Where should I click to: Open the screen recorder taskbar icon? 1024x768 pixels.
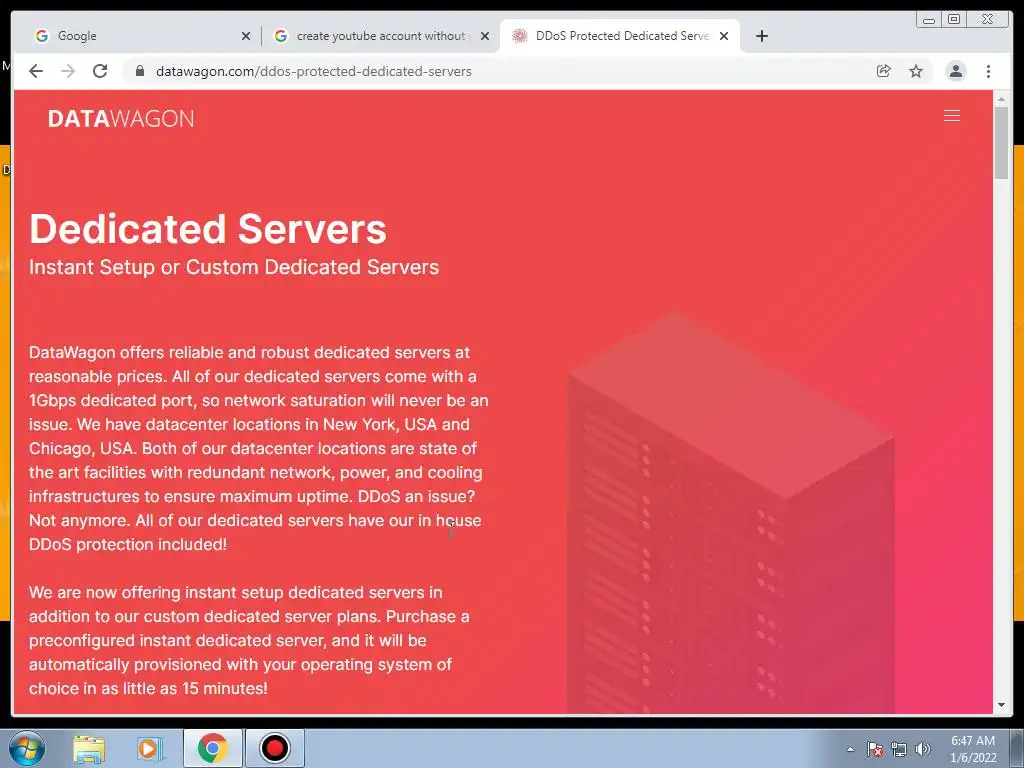tap(275, 748)
